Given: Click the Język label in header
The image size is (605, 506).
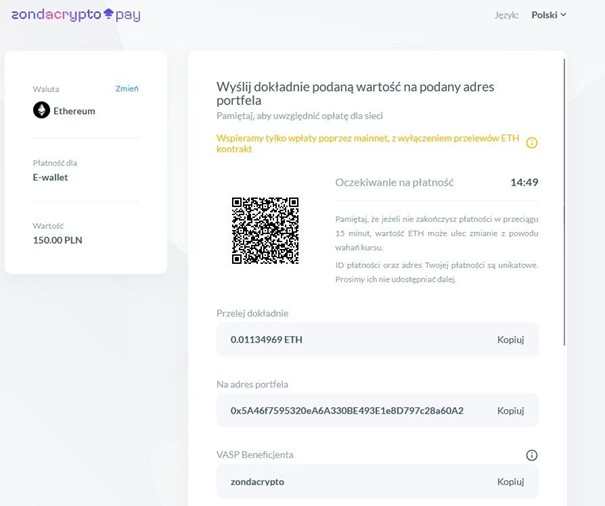Looking at the screenshot, I should (508, 15).
